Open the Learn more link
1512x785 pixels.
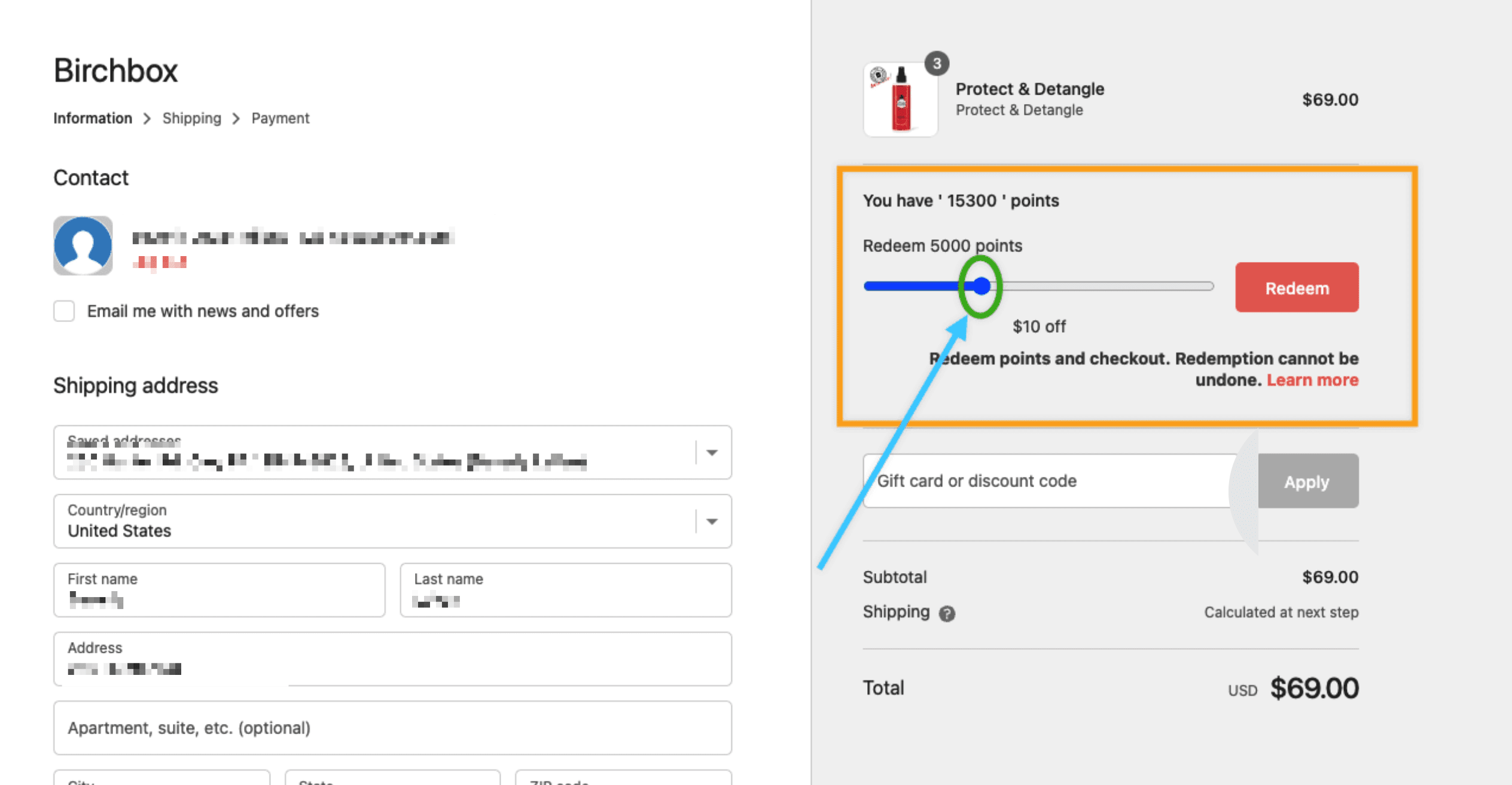point(1312,380)
